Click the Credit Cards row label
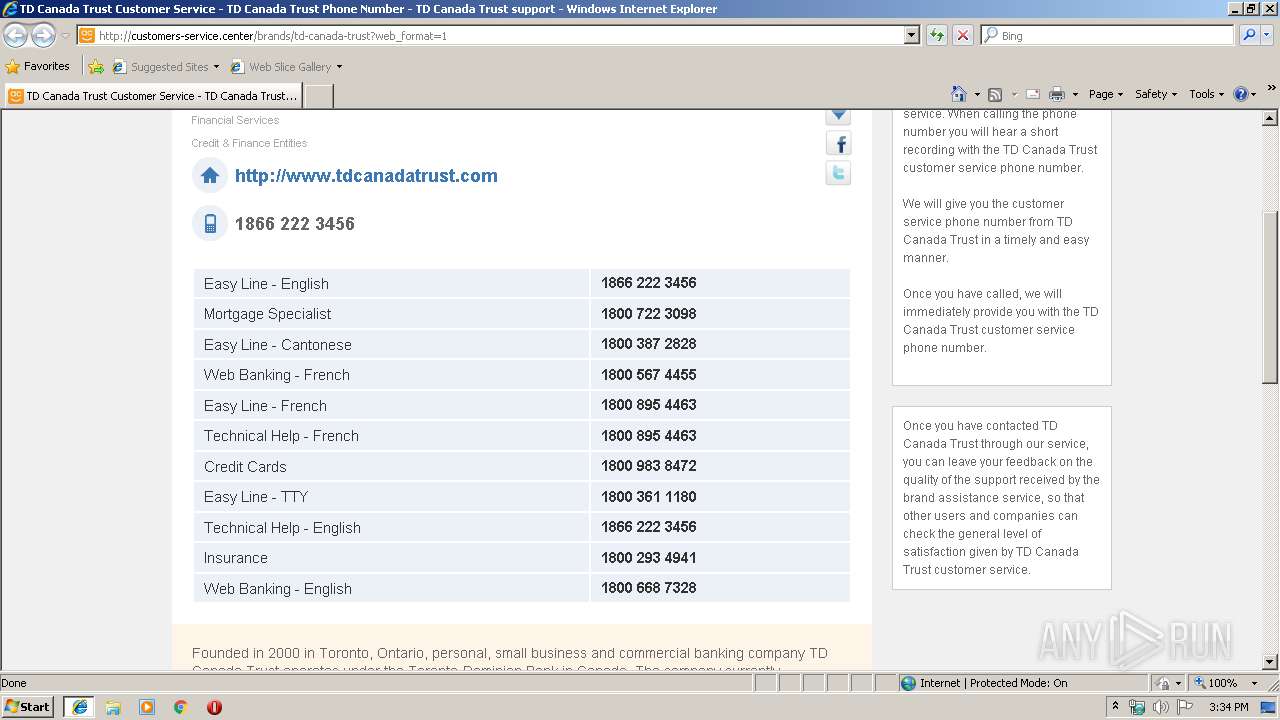This screenshot has height=720, width=1280. click(245, 467)
